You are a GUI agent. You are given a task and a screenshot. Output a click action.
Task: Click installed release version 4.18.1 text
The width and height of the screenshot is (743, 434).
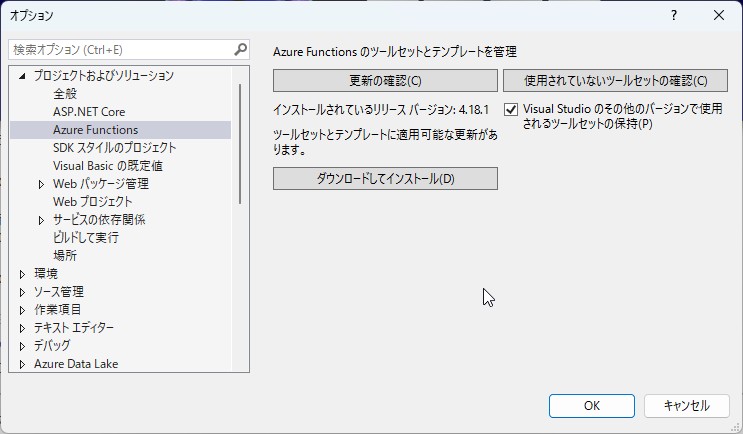click(381, 110)
